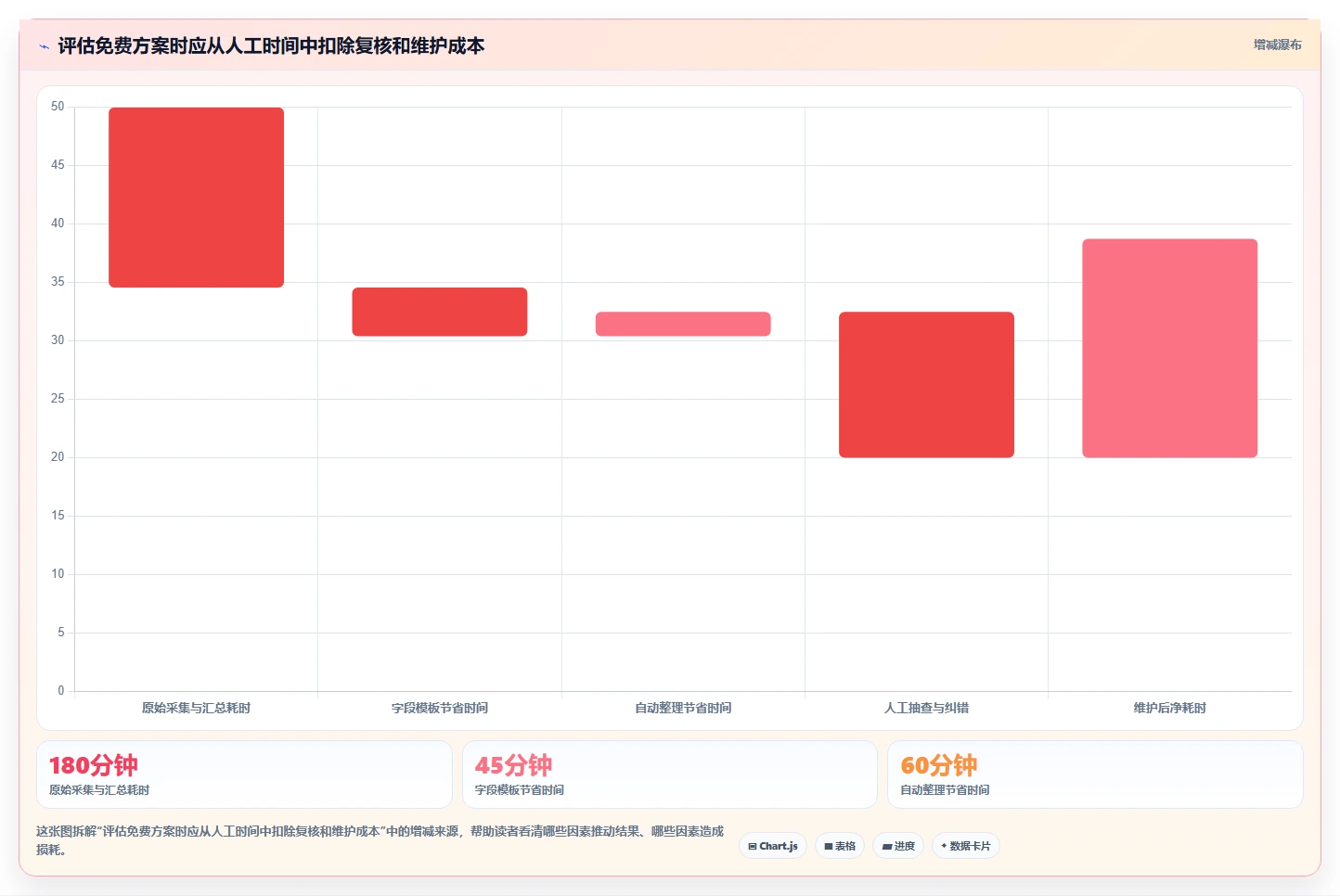Click x-axis label 自动整理节省时间
The image size is (1340, 896).
coord(683,708)
